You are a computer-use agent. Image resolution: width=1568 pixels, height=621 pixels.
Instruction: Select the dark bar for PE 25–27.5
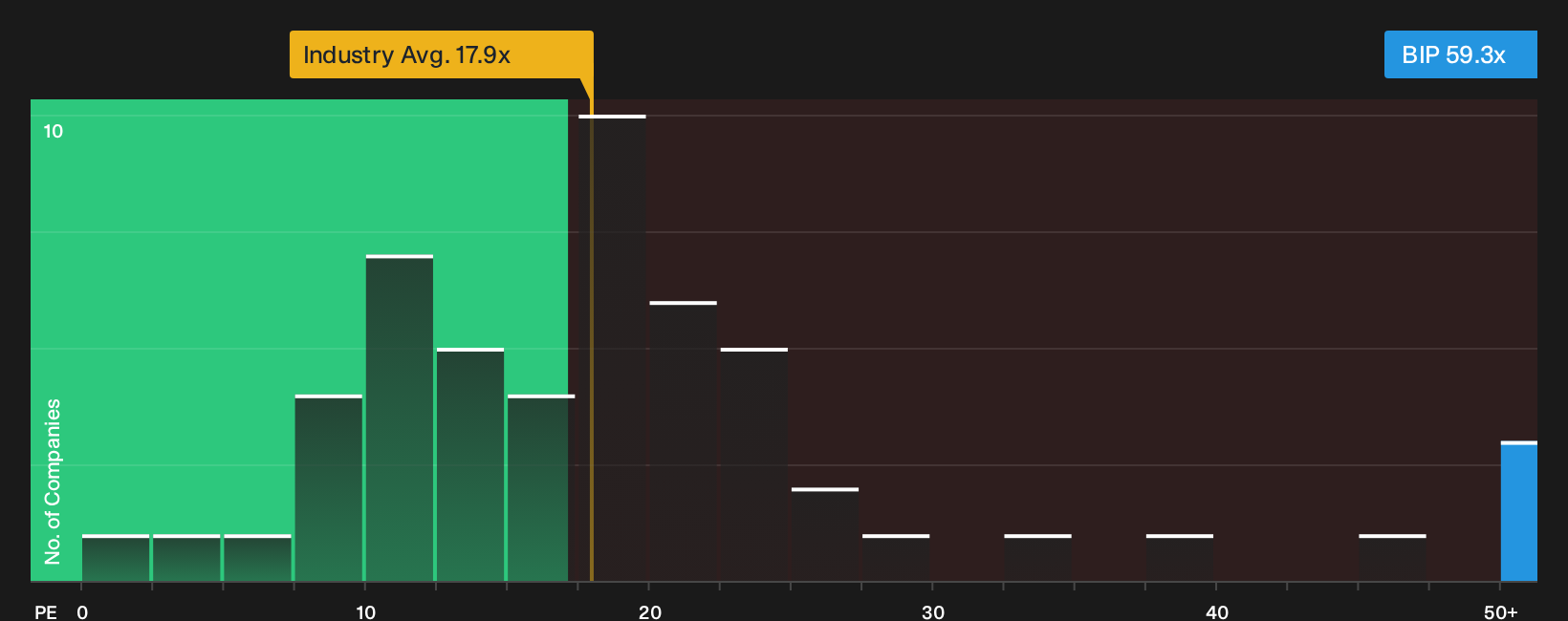tap(825, 534)
